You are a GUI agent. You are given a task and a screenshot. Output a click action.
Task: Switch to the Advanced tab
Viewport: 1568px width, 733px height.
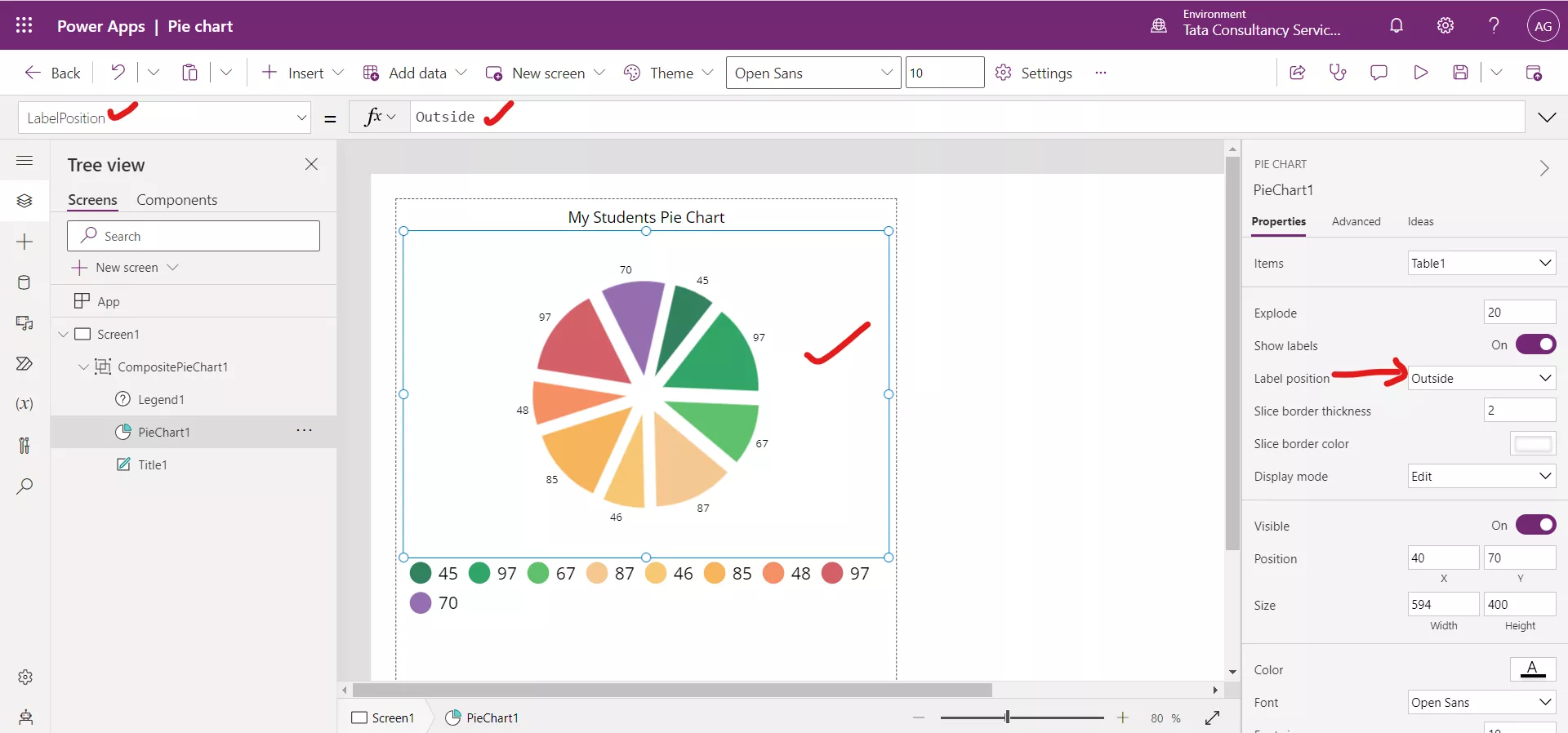click(x=1356, y=221)
